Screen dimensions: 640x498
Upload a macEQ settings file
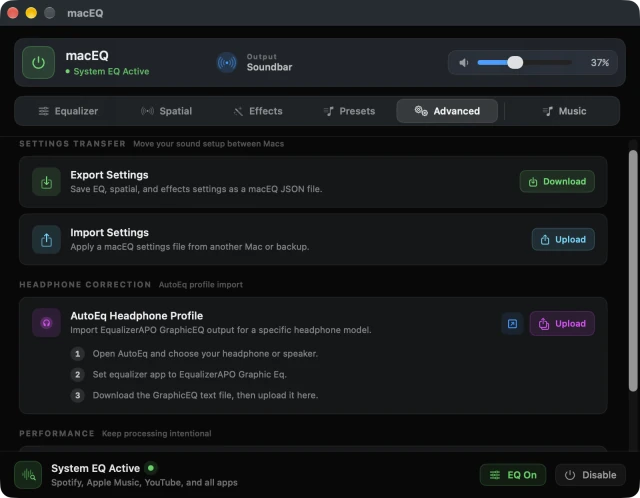[563, 240]
